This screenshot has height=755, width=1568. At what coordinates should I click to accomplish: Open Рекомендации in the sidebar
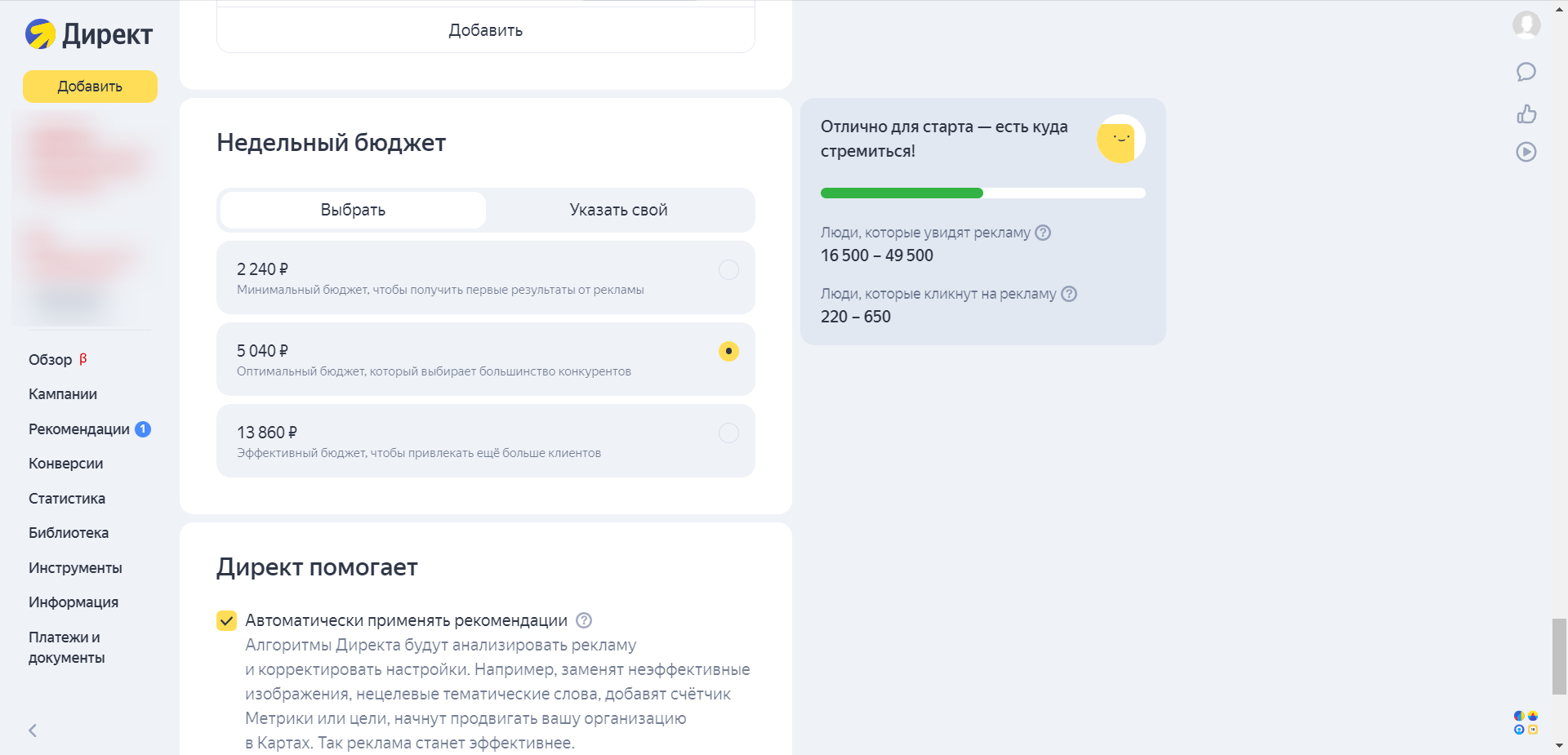(x=79, y=429)
